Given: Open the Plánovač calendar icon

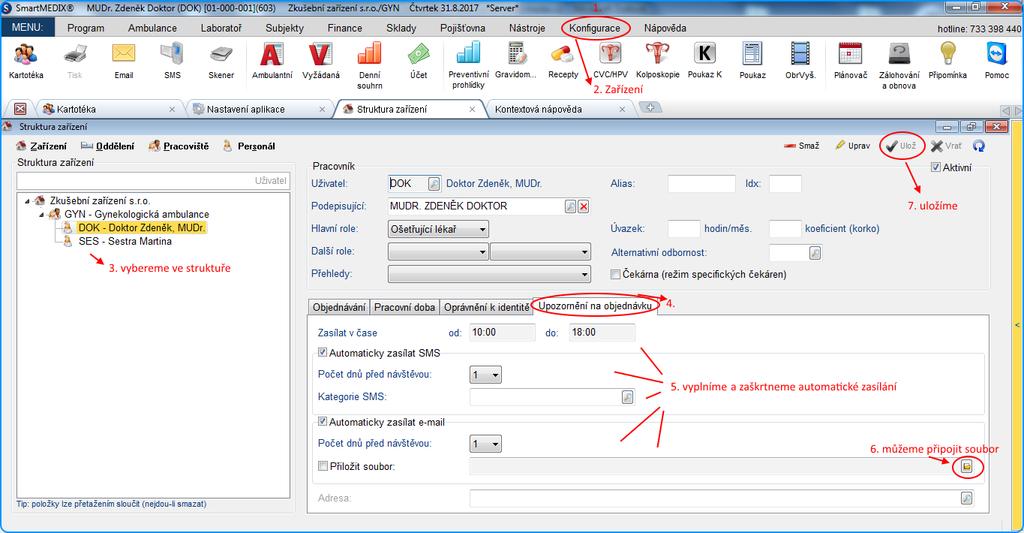Looking at the screenshot, I should tap(850, 54).
